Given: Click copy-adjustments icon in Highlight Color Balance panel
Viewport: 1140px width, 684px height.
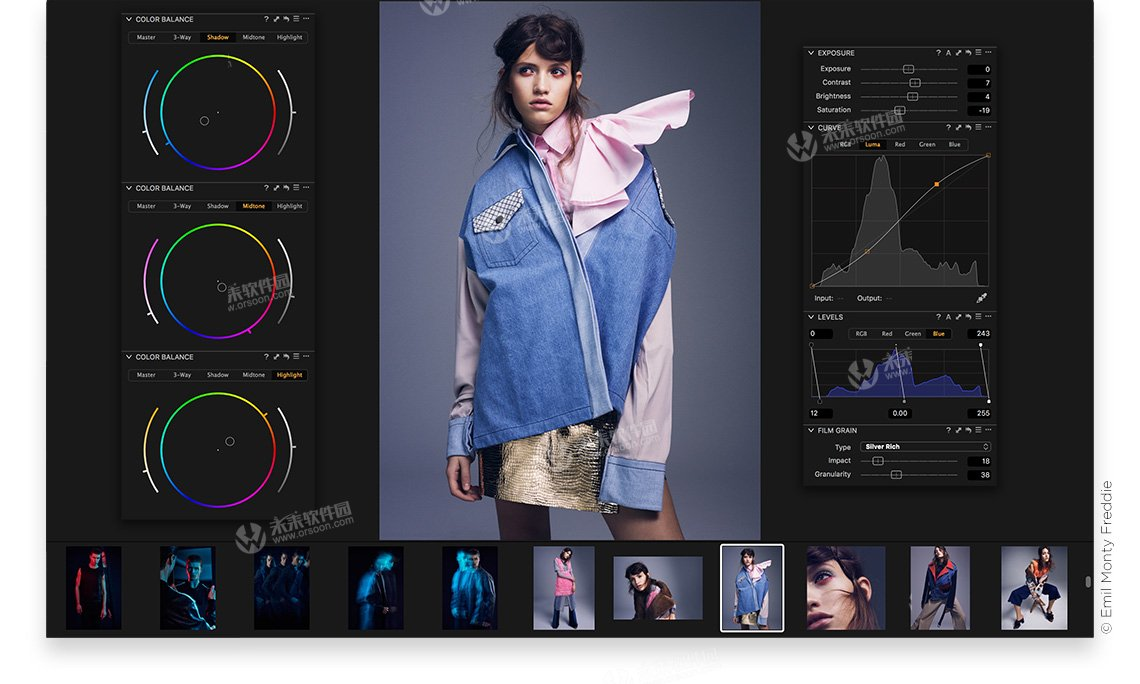Looking at the screenshot, I should [x=276, y=357].
